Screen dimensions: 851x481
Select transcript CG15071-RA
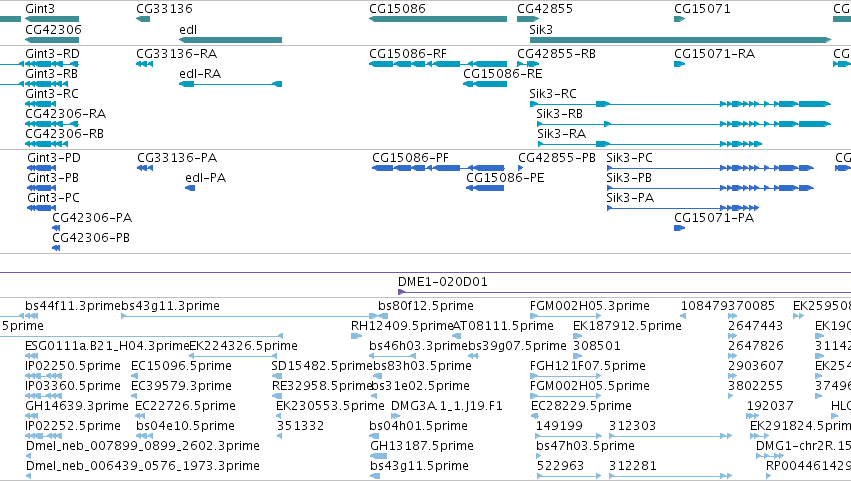(714, 54)
